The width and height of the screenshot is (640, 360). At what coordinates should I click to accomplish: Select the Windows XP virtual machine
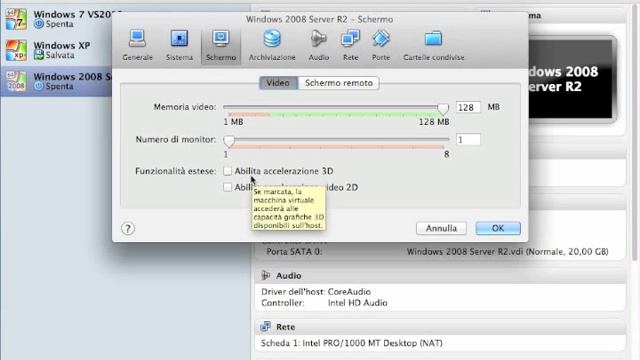point(57,50)
